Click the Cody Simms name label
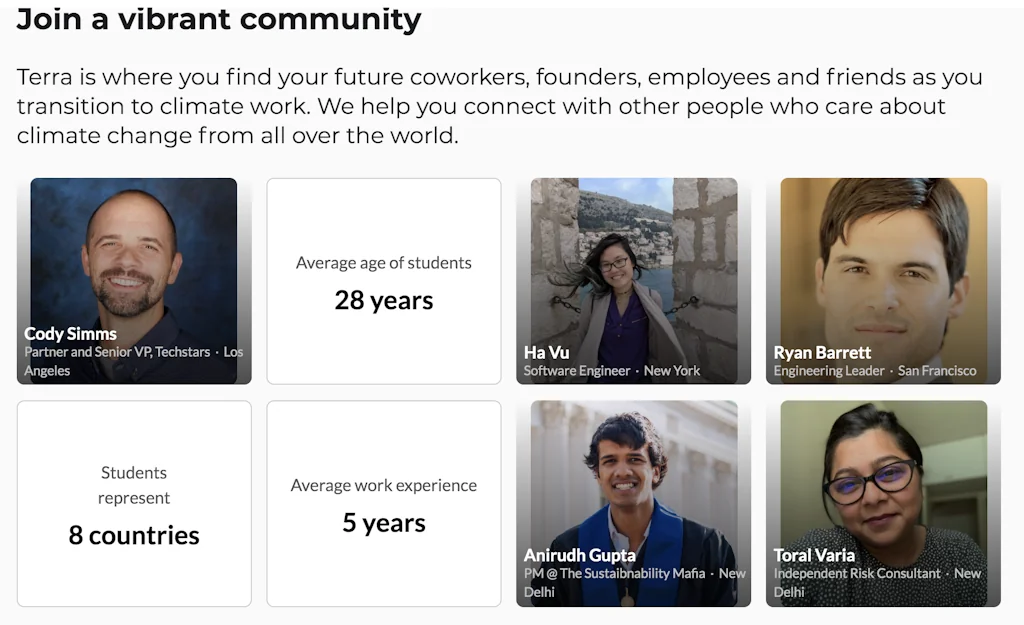 tap(70, 334)
